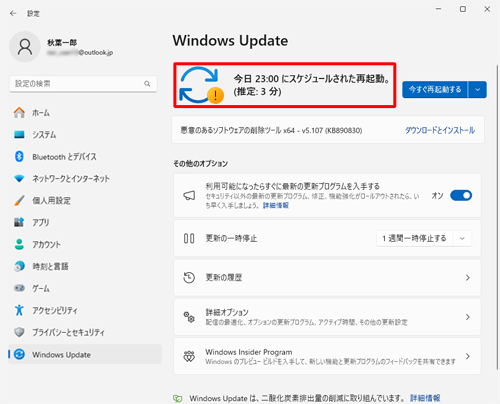
Task: Select ゲーム in the sidebar
Action: coord(41,288)
